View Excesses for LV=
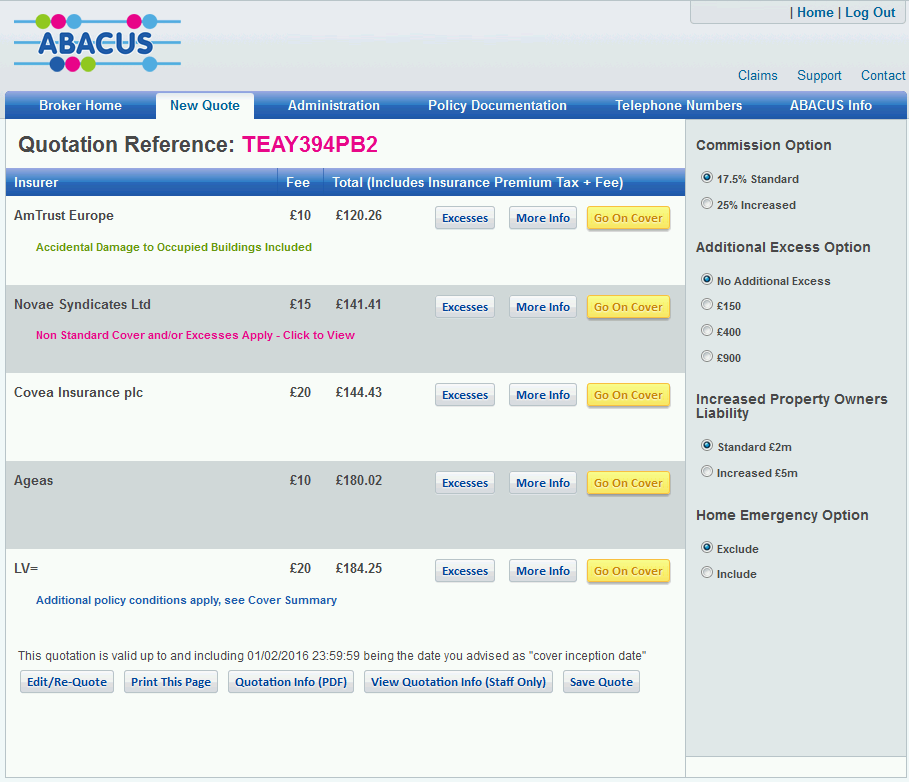909x782 pixels. coord(465,571)
